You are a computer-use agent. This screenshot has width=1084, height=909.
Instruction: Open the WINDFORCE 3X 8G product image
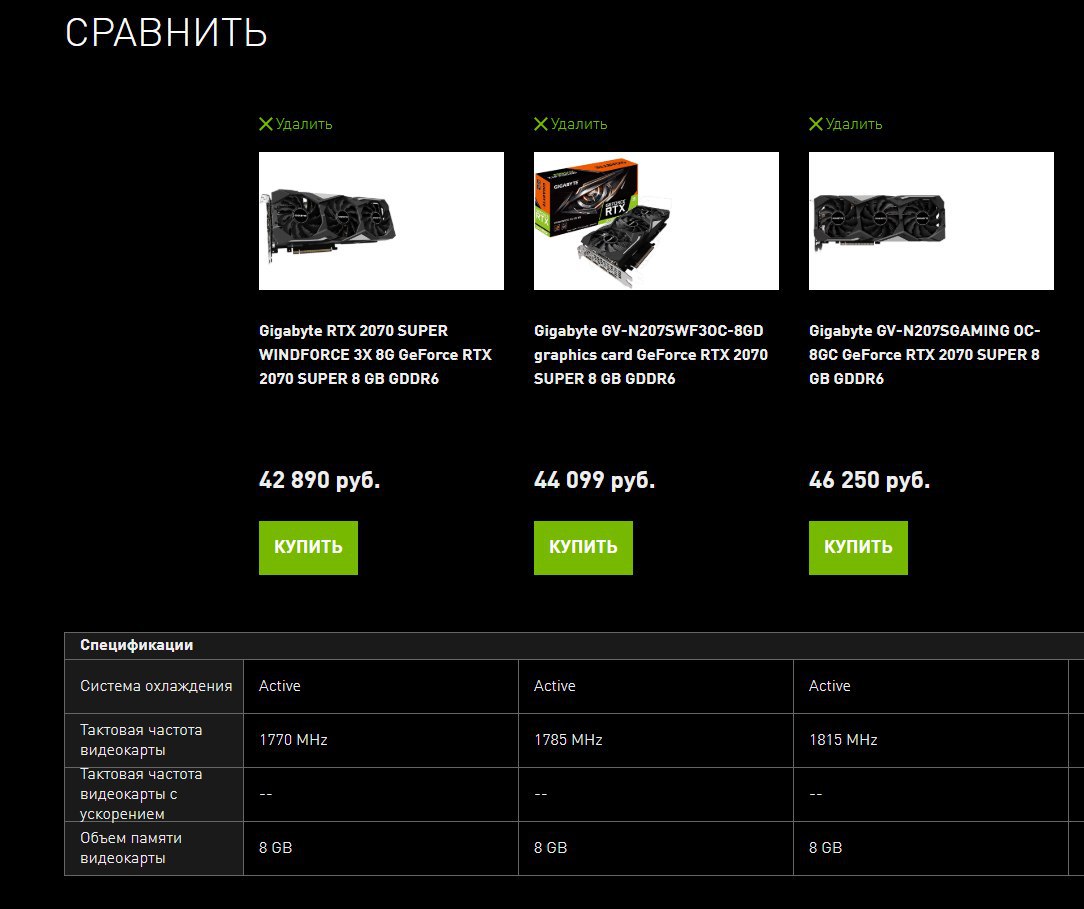382,221
